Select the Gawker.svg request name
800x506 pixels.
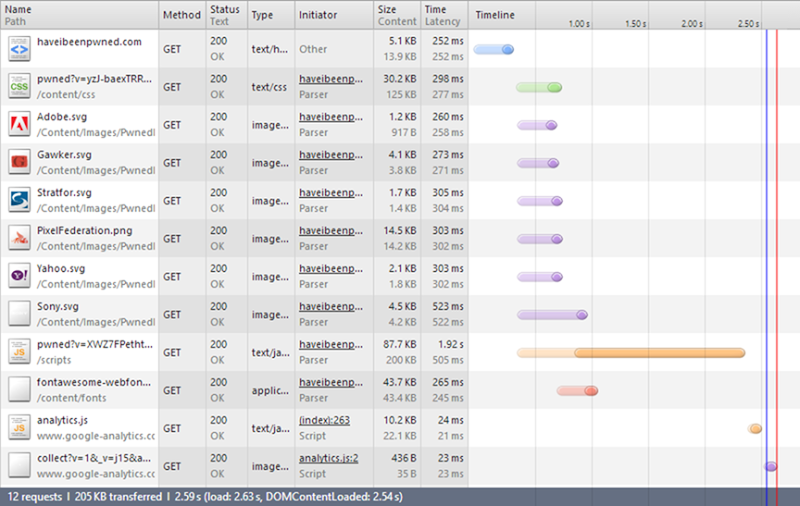click(64, 155)
